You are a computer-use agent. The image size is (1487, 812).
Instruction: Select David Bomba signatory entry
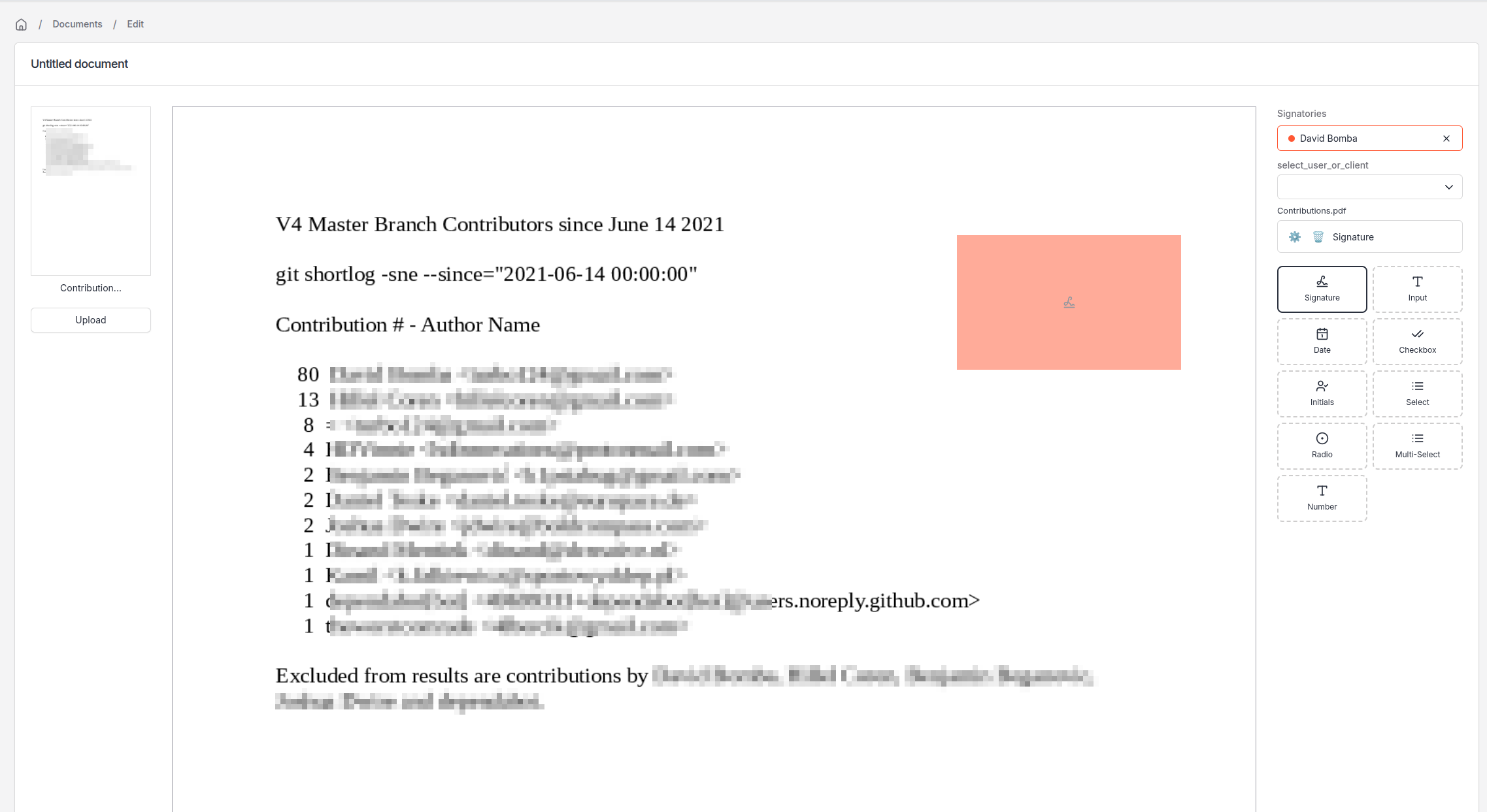tap(1346, 138)
